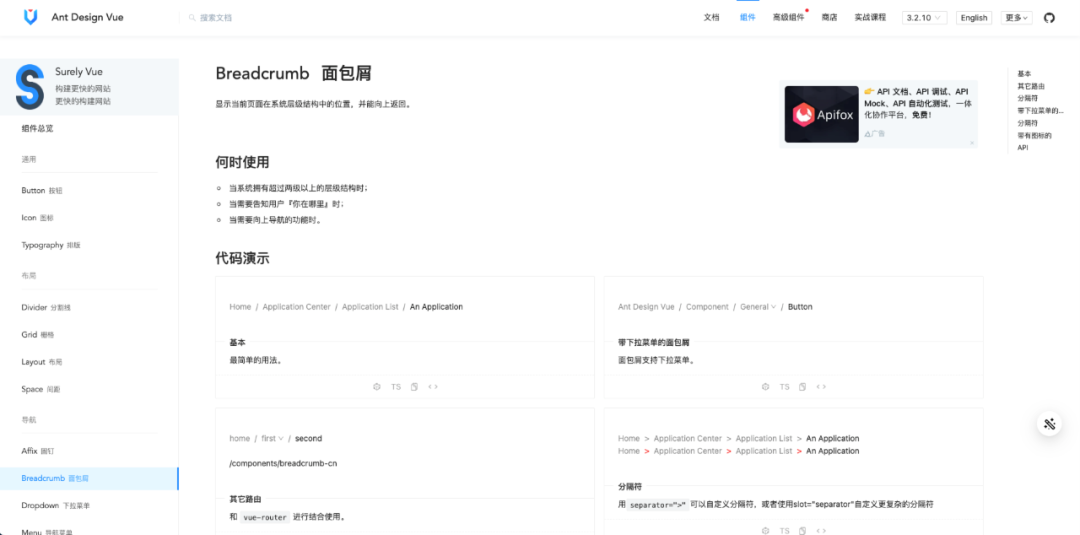Open Layout 布局 in the sidebar
The width and height of the screenshot is (1080, 535).
pyautogui.click(x=89, y=361)
